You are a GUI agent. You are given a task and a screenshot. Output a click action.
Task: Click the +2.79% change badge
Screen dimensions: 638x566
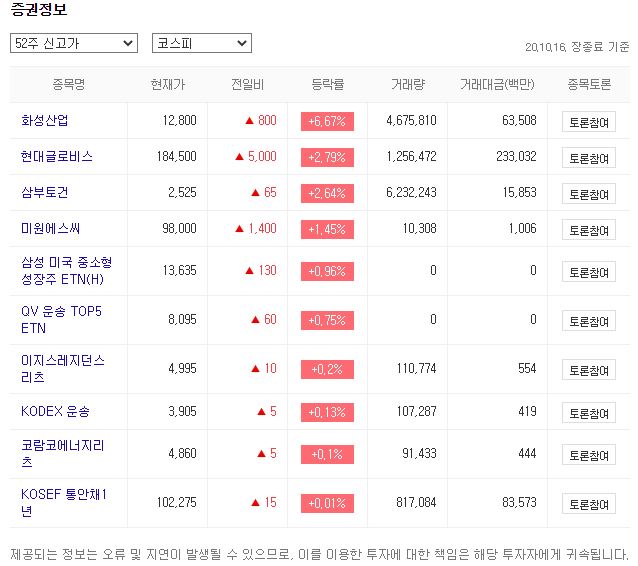pos(328,157)
